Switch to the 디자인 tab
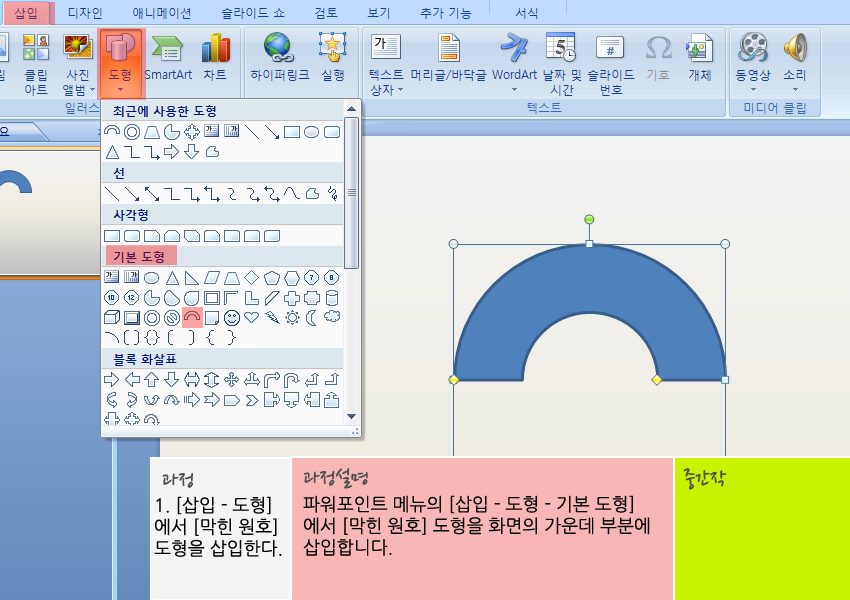850x600 pixels. (85, 13)
